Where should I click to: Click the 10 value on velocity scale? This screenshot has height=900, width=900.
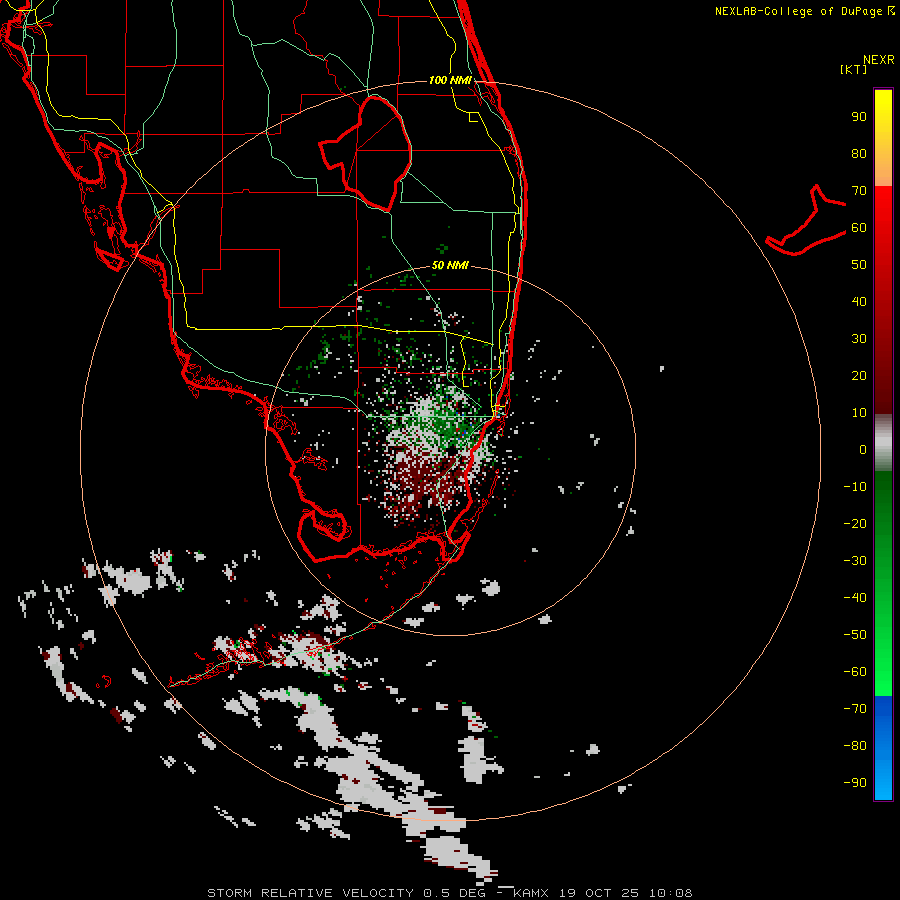point(859,413)
